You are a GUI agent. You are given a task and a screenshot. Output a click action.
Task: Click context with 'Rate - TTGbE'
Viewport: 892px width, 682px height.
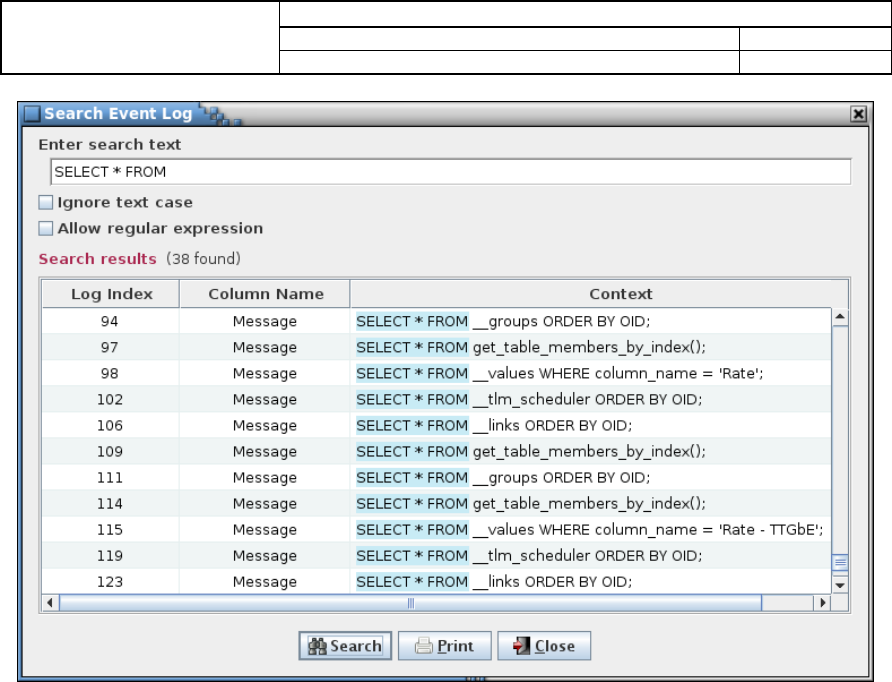(590, 531)
